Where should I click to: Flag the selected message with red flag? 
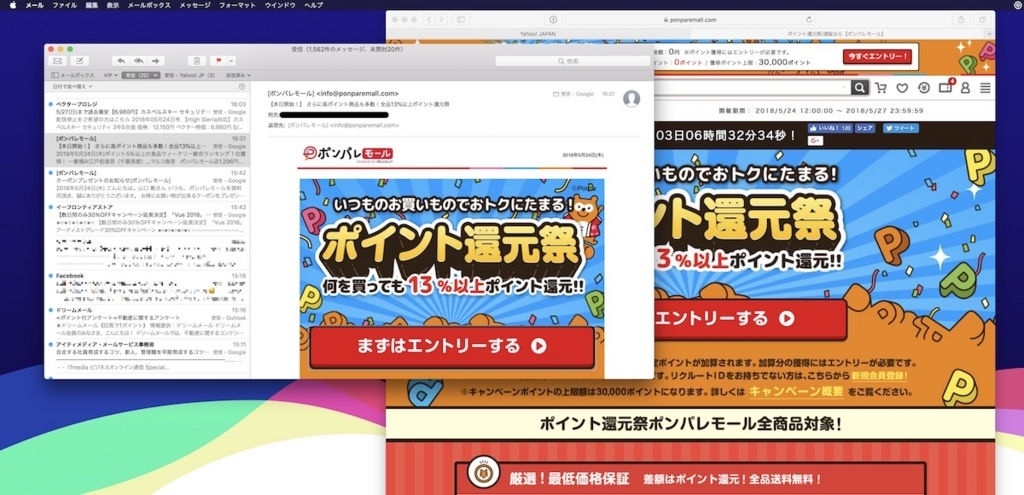click(219, 61)
